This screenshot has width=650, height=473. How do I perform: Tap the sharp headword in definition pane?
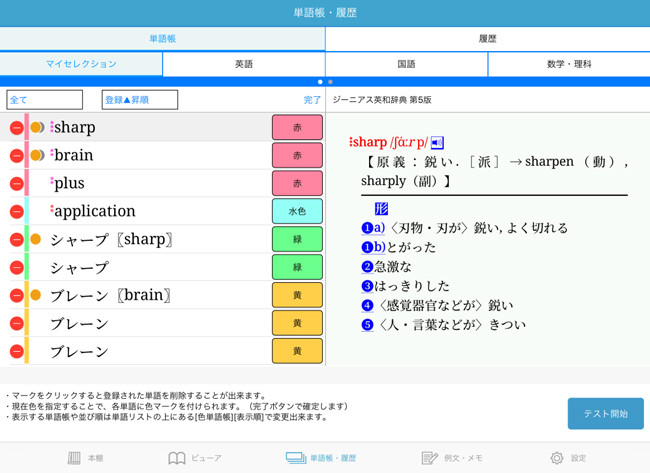click(369, 142)
